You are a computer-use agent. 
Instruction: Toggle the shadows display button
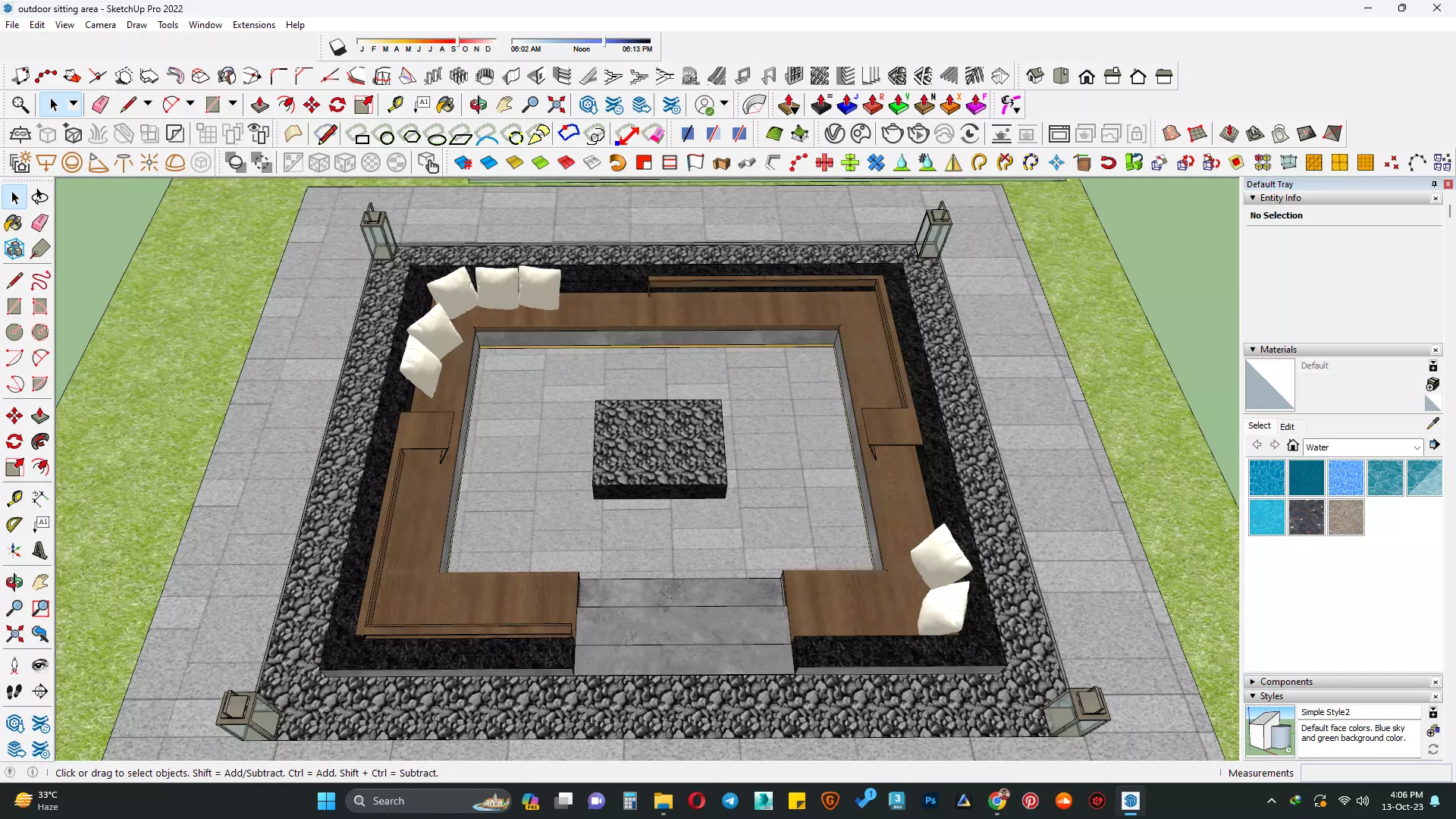coord(337,48)
